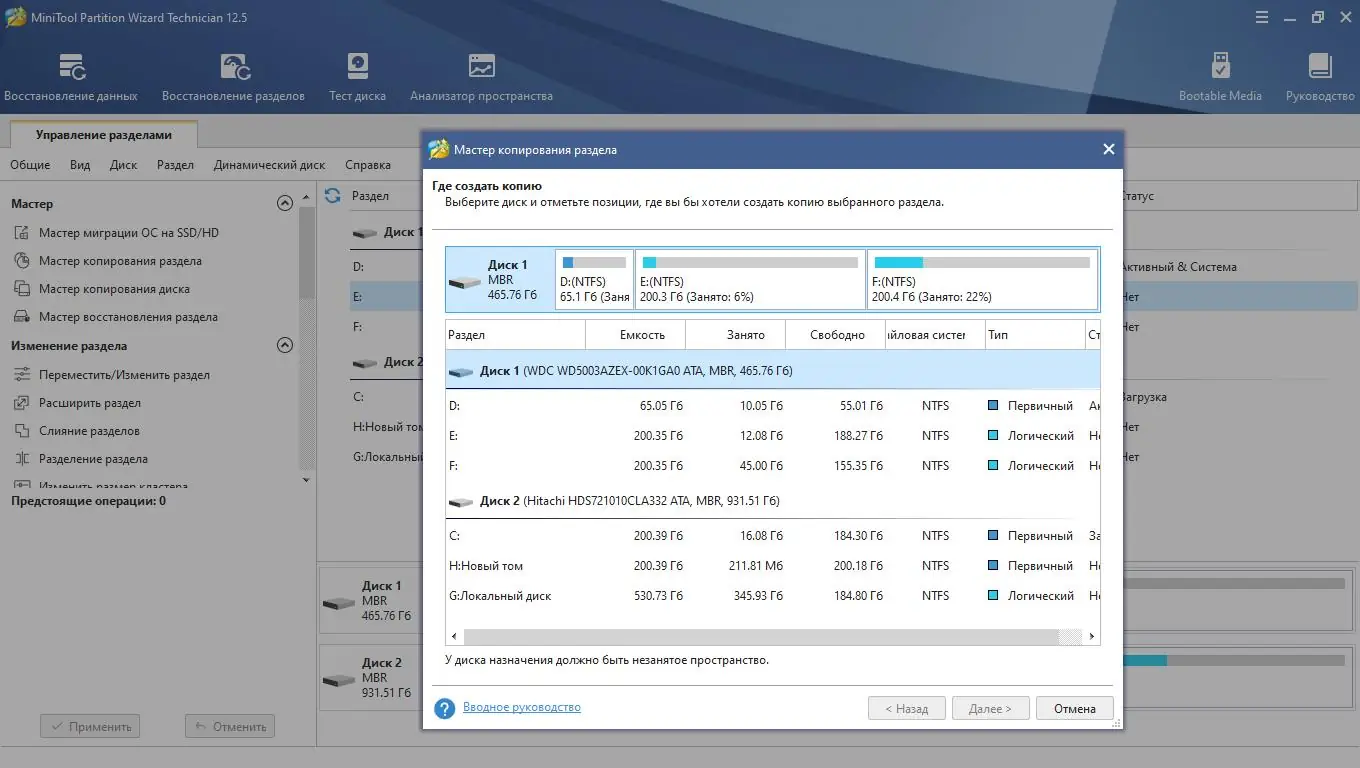Collapse the Изменение раздела section

(284, 346)
